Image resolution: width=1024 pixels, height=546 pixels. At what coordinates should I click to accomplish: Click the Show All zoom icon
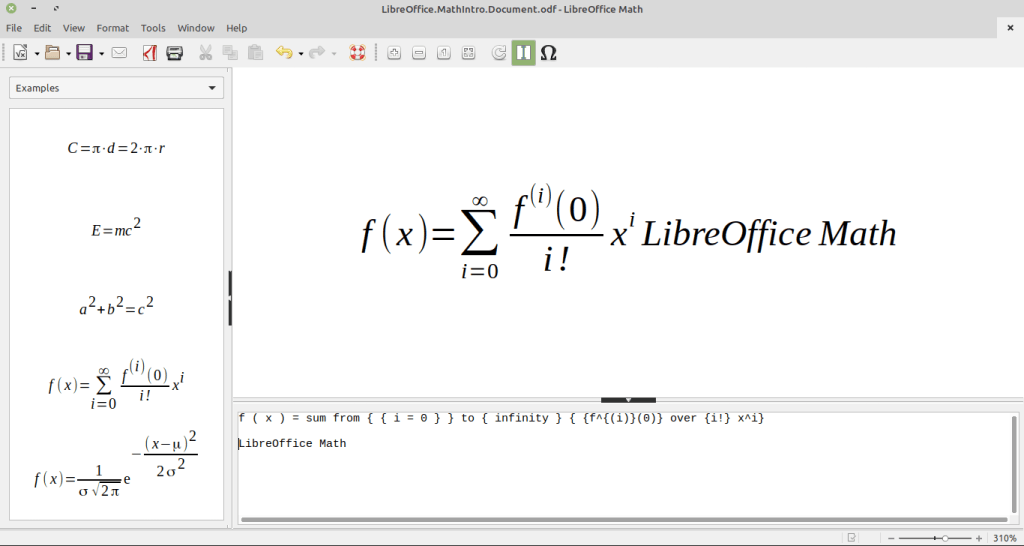(468, 53)
